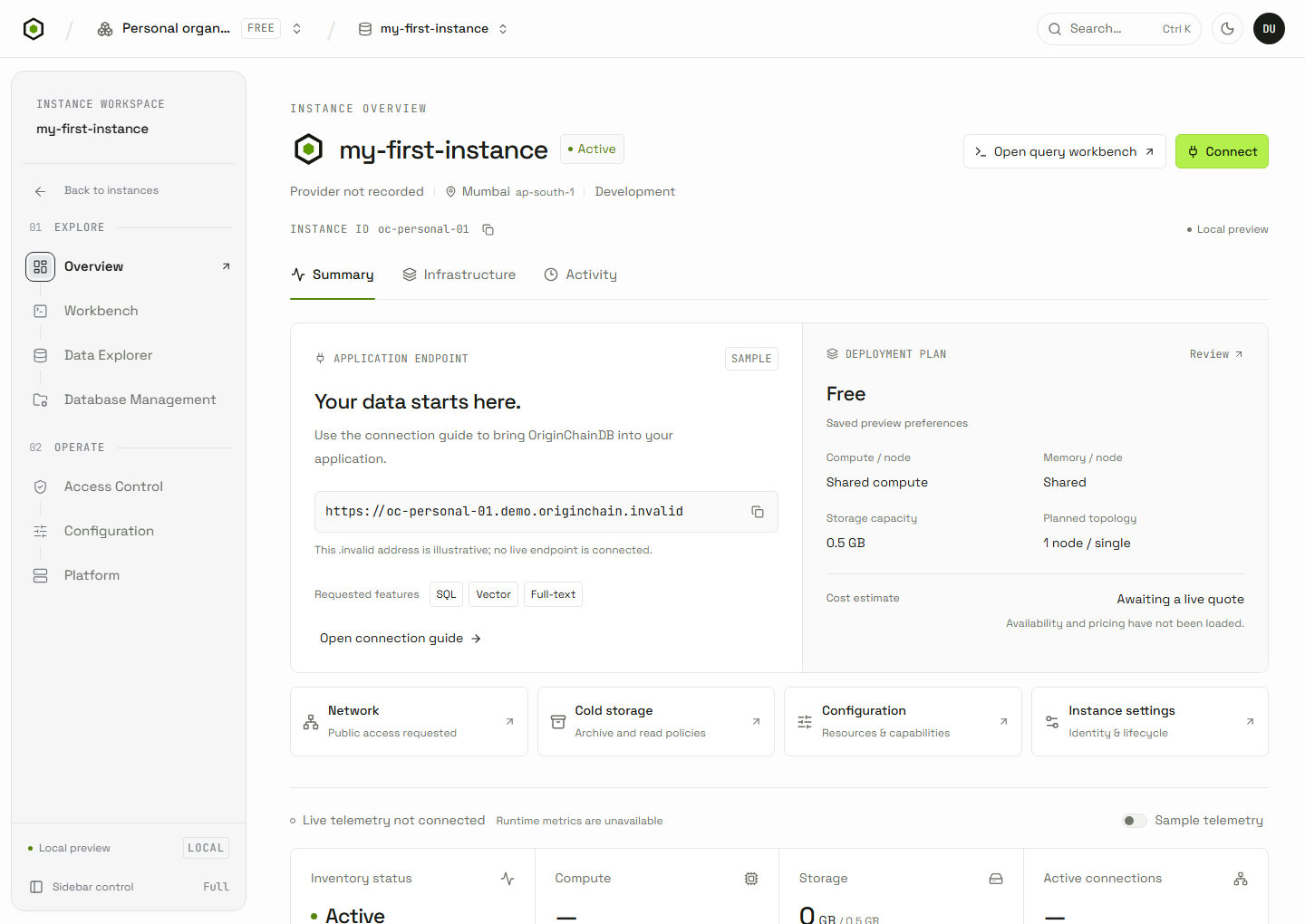Click the Cold storage archive icon

click(558, 722)
